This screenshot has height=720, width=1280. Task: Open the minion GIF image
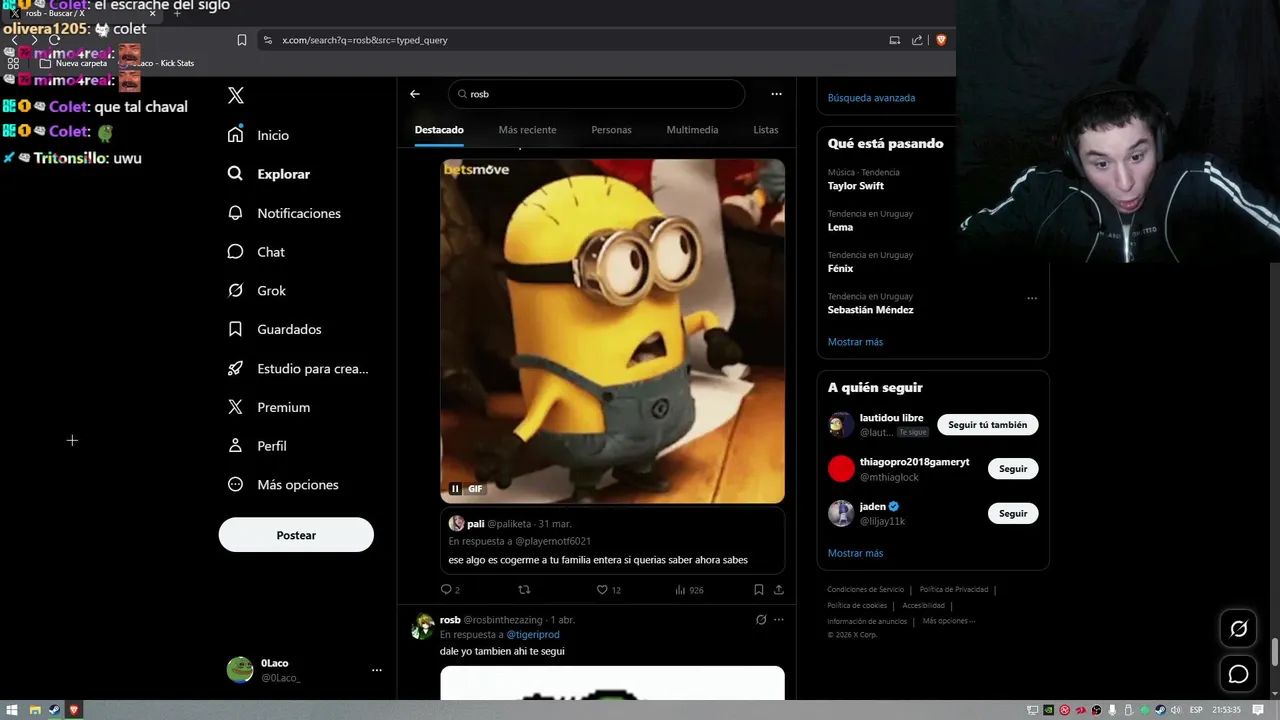coord(612,331)
